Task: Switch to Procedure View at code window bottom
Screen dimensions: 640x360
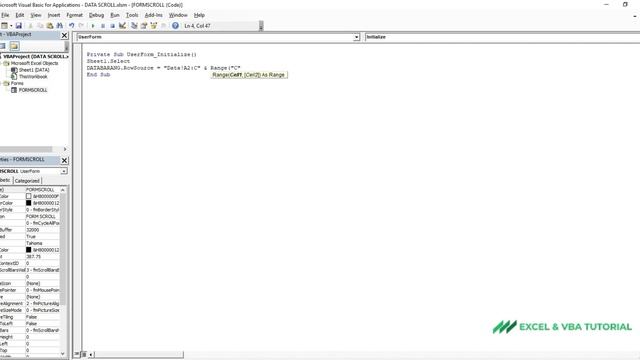Action: pyautogui.click(x=77, y=354)
